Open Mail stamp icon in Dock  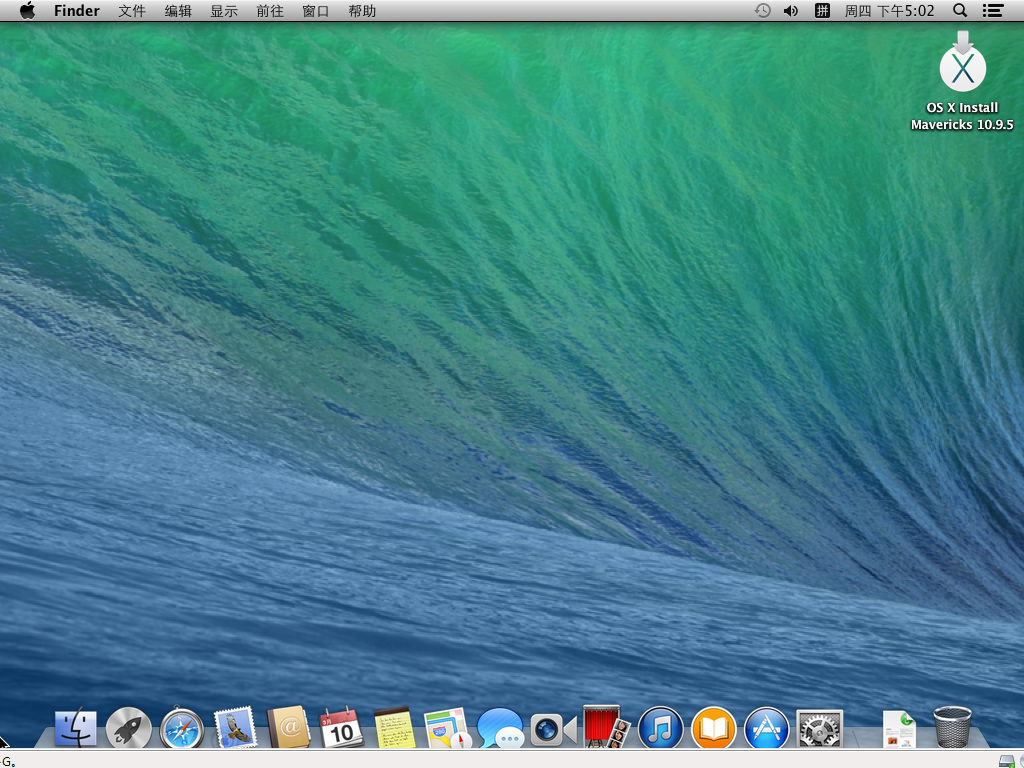(234, 728)
